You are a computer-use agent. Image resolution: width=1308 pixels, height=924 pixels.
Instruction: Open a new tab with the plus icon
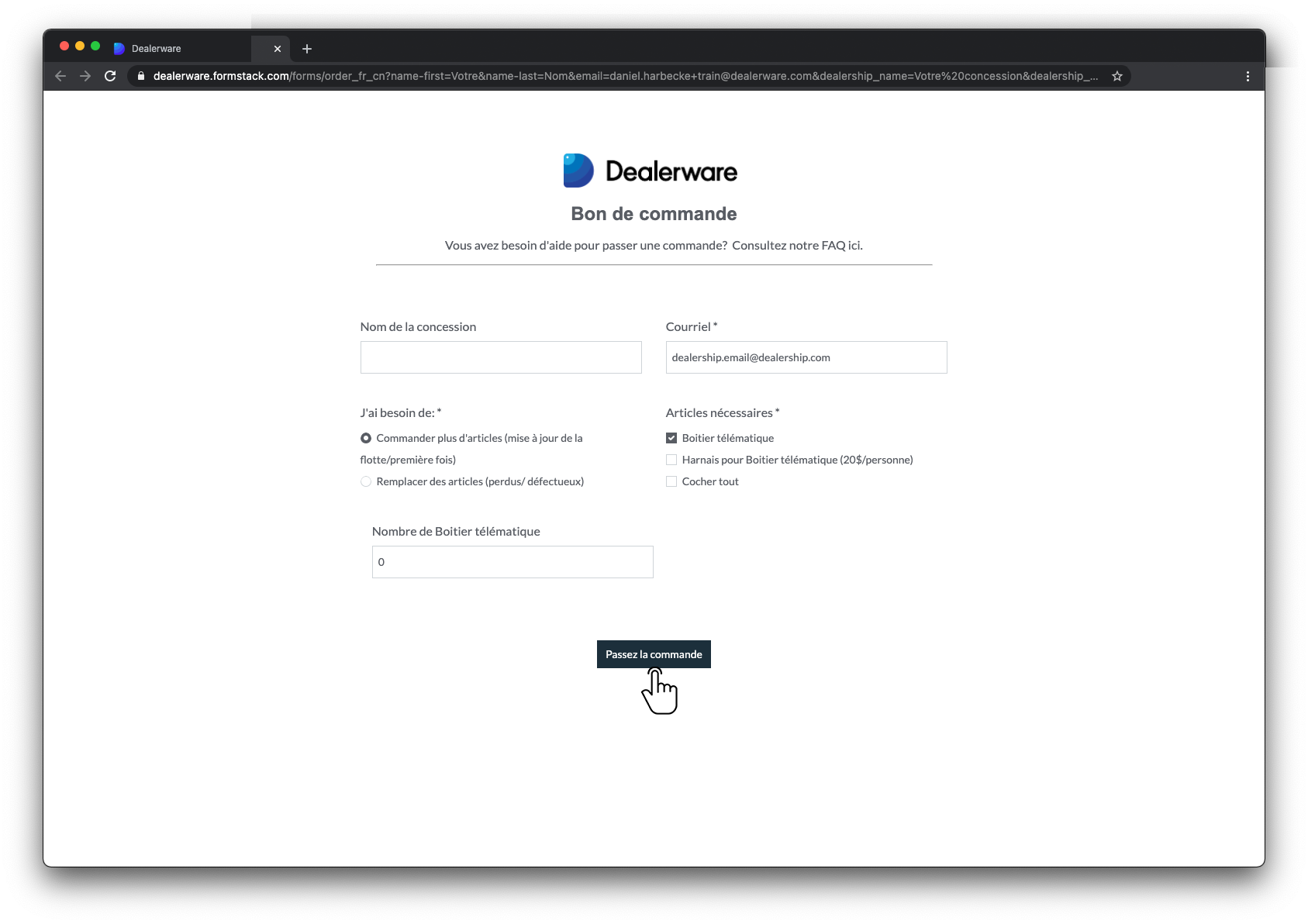(x=307, y=49)
